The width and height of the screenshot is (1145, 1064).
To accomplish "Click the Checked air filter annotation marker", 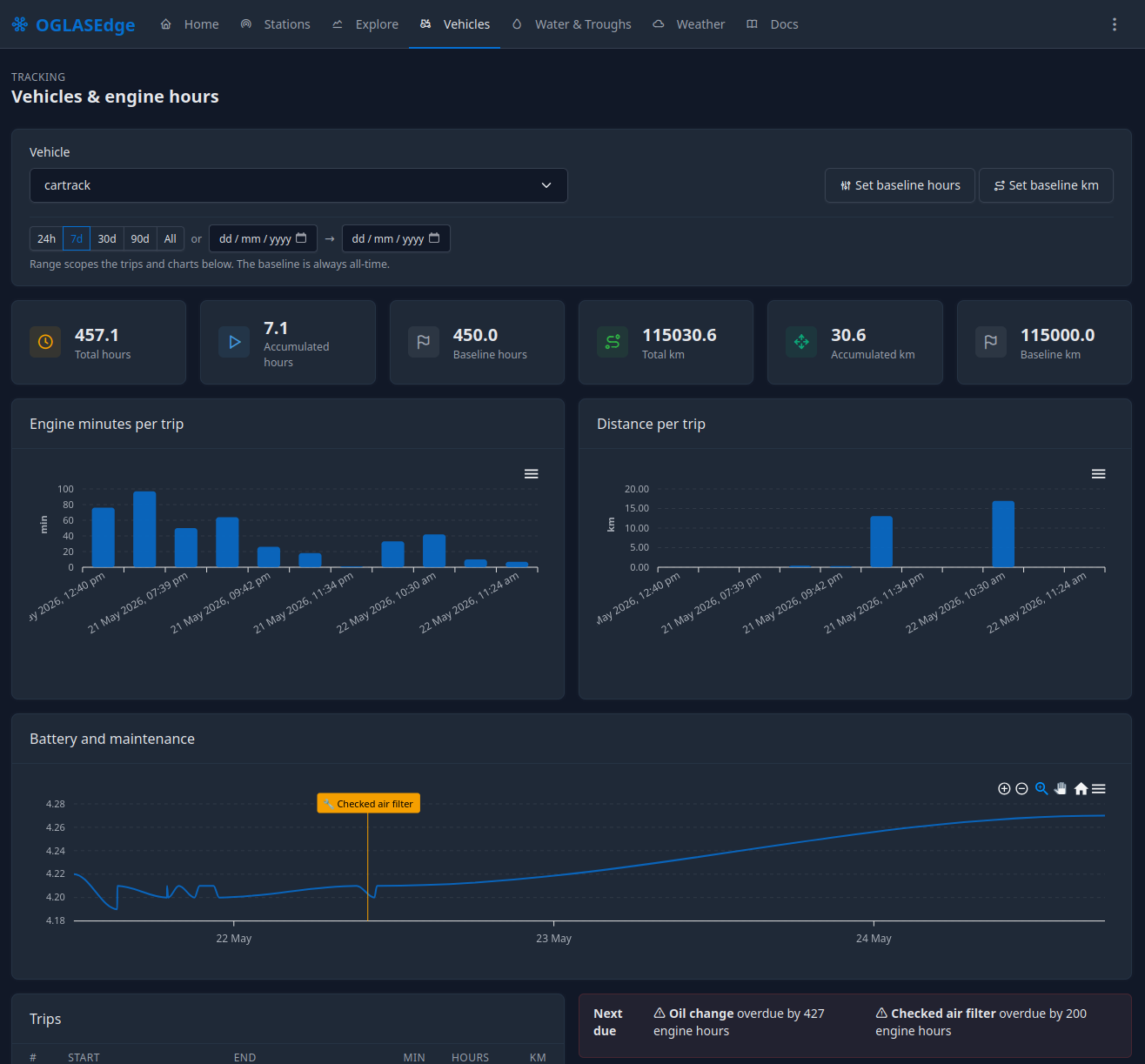I will 368,803.
